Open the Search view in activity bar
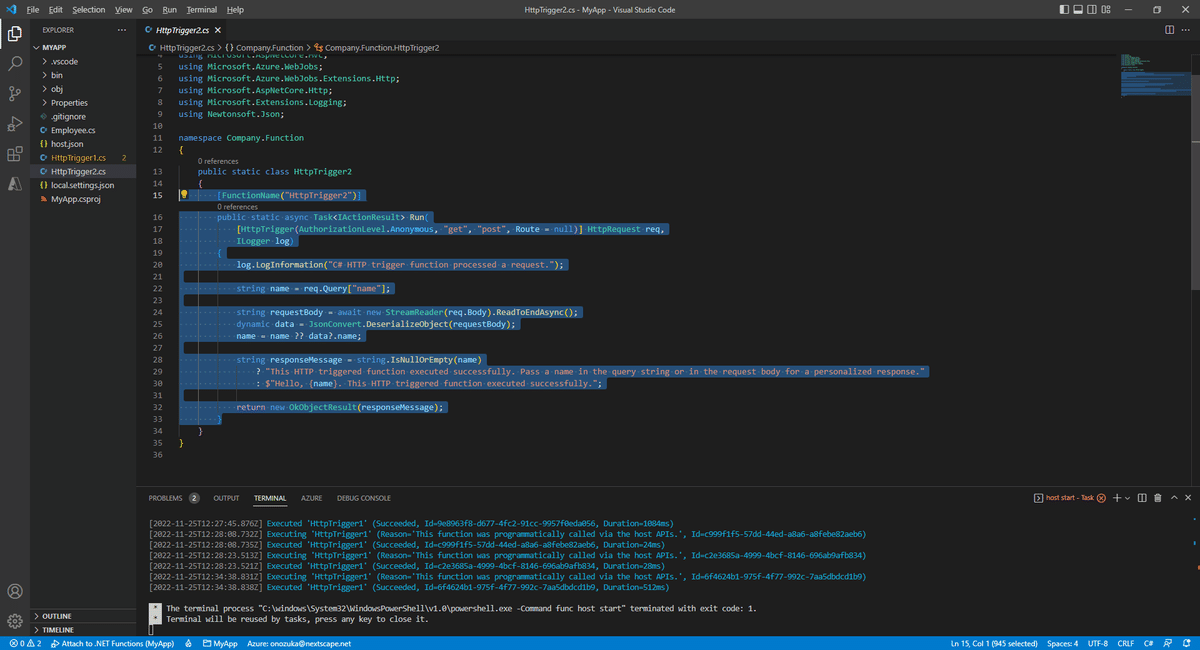 coord(14,61)
